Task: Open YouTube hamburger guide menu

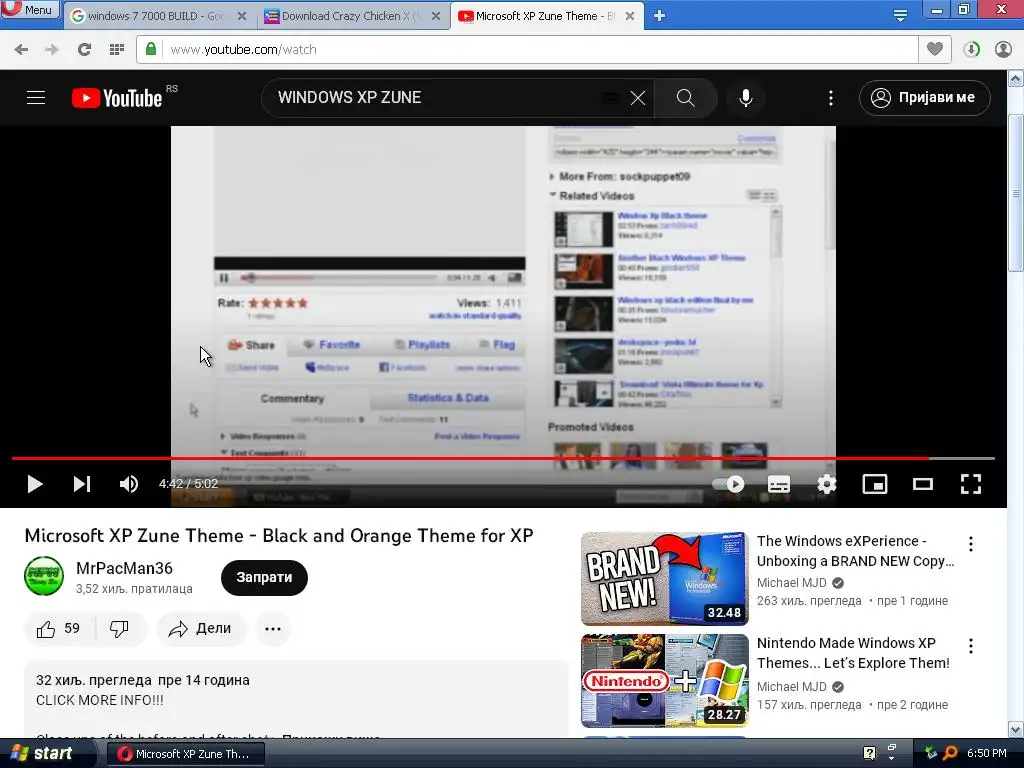Action: tap(36, 98)
